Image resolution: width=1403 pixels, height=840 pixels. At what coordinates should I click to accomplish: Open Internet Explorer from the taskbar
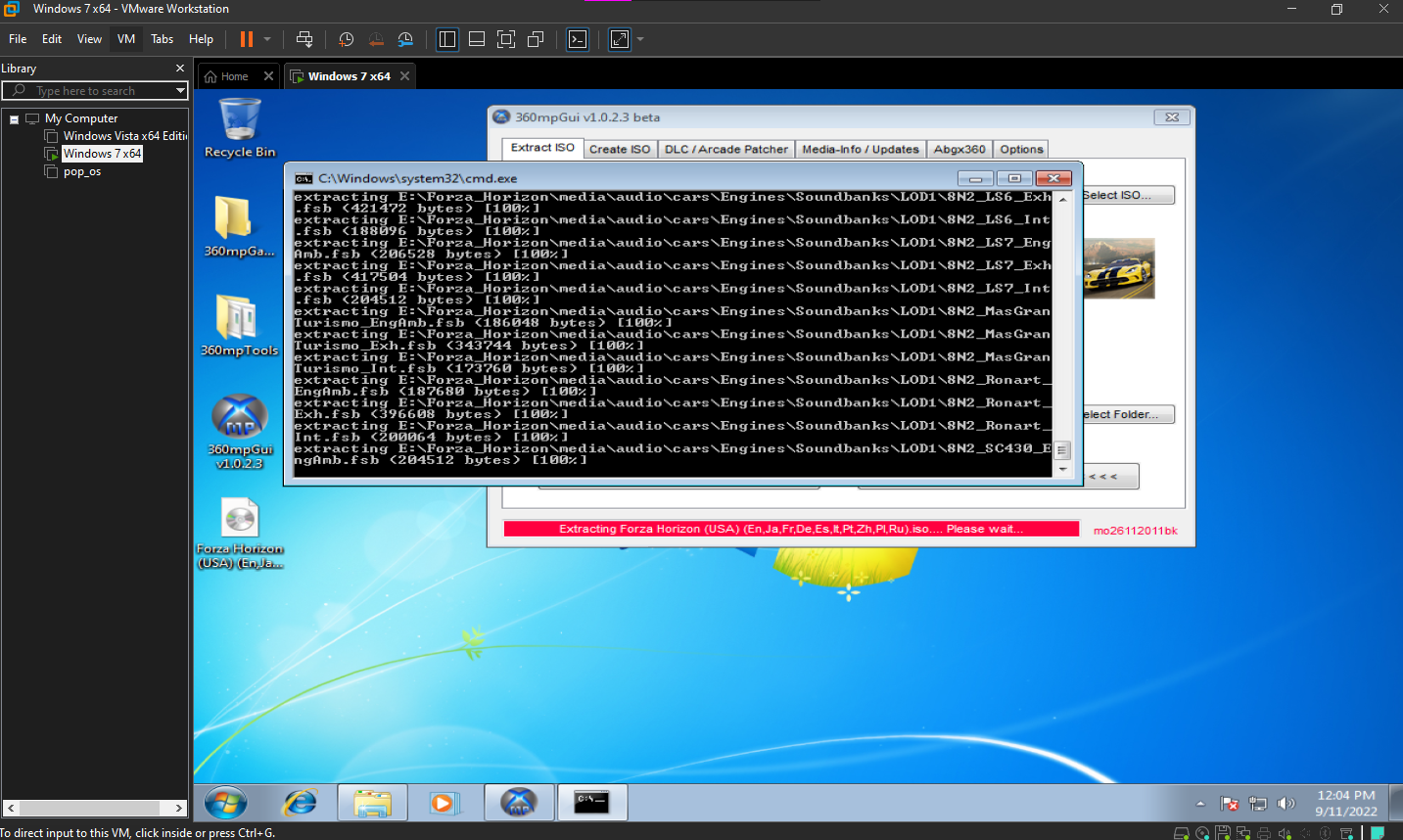pyautogui.click(x=300, y=803)
